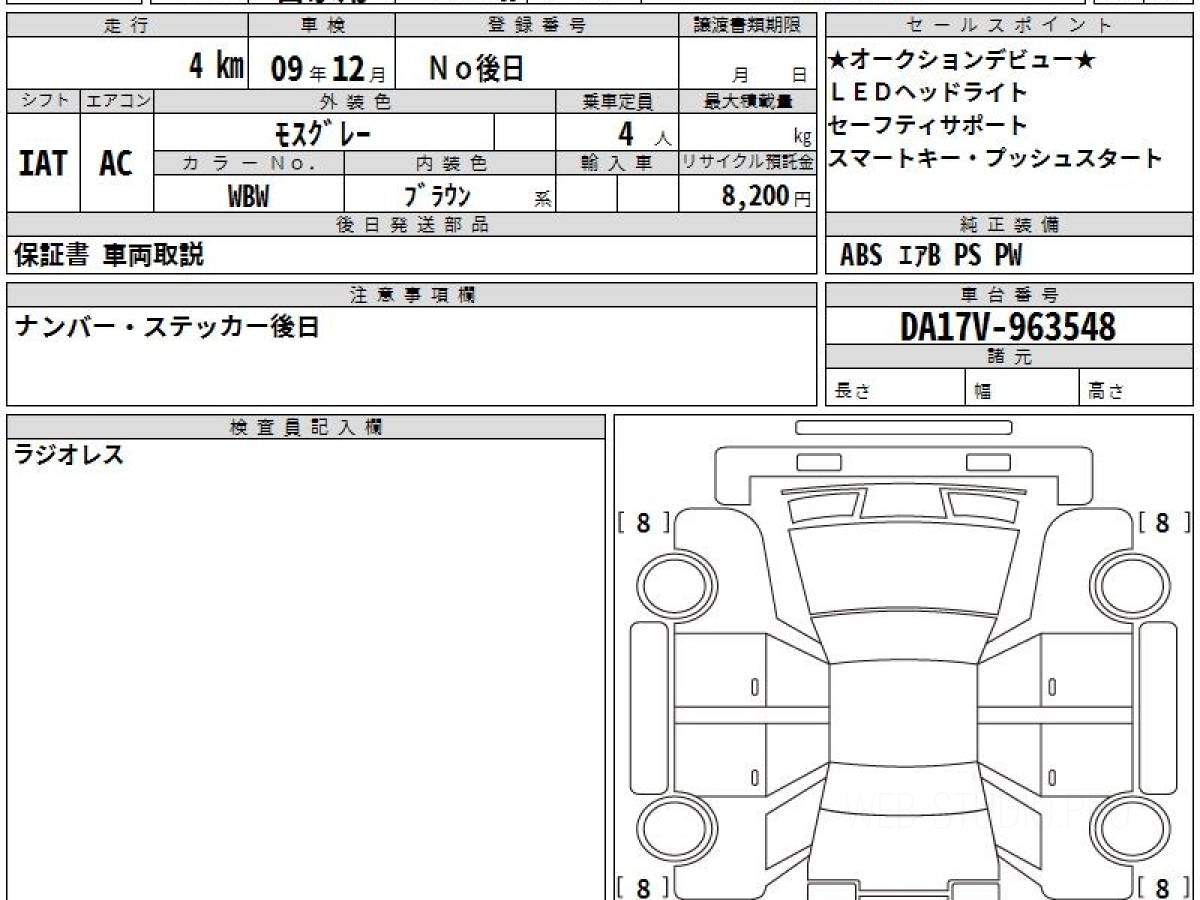Click the 長さ dimension cell
This screenshot has height=900, width=1200.
(x=896, y=388)
